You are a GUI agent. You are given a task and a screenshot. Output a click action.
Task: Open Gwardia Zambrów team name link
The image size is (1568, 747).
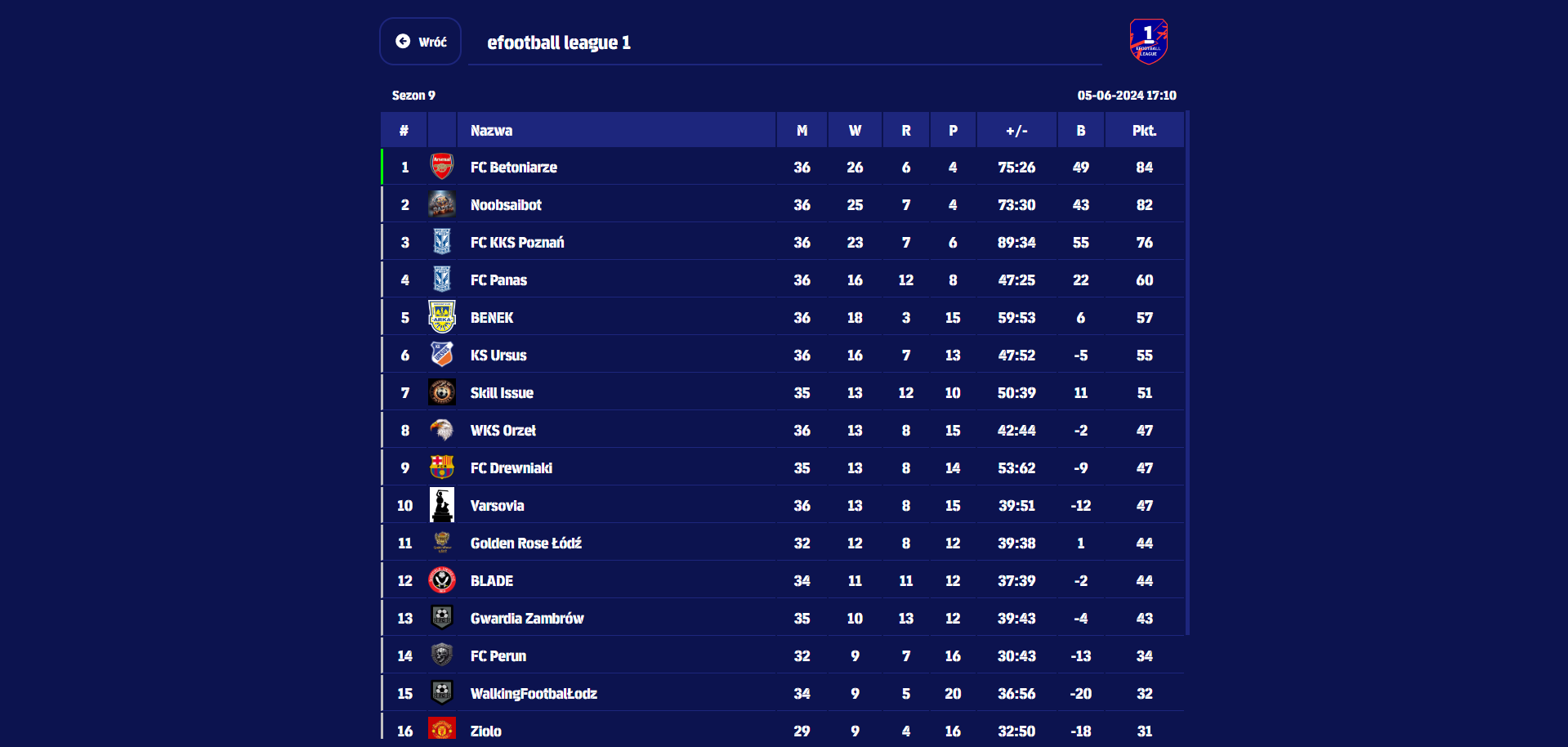[x=527, y=619]
